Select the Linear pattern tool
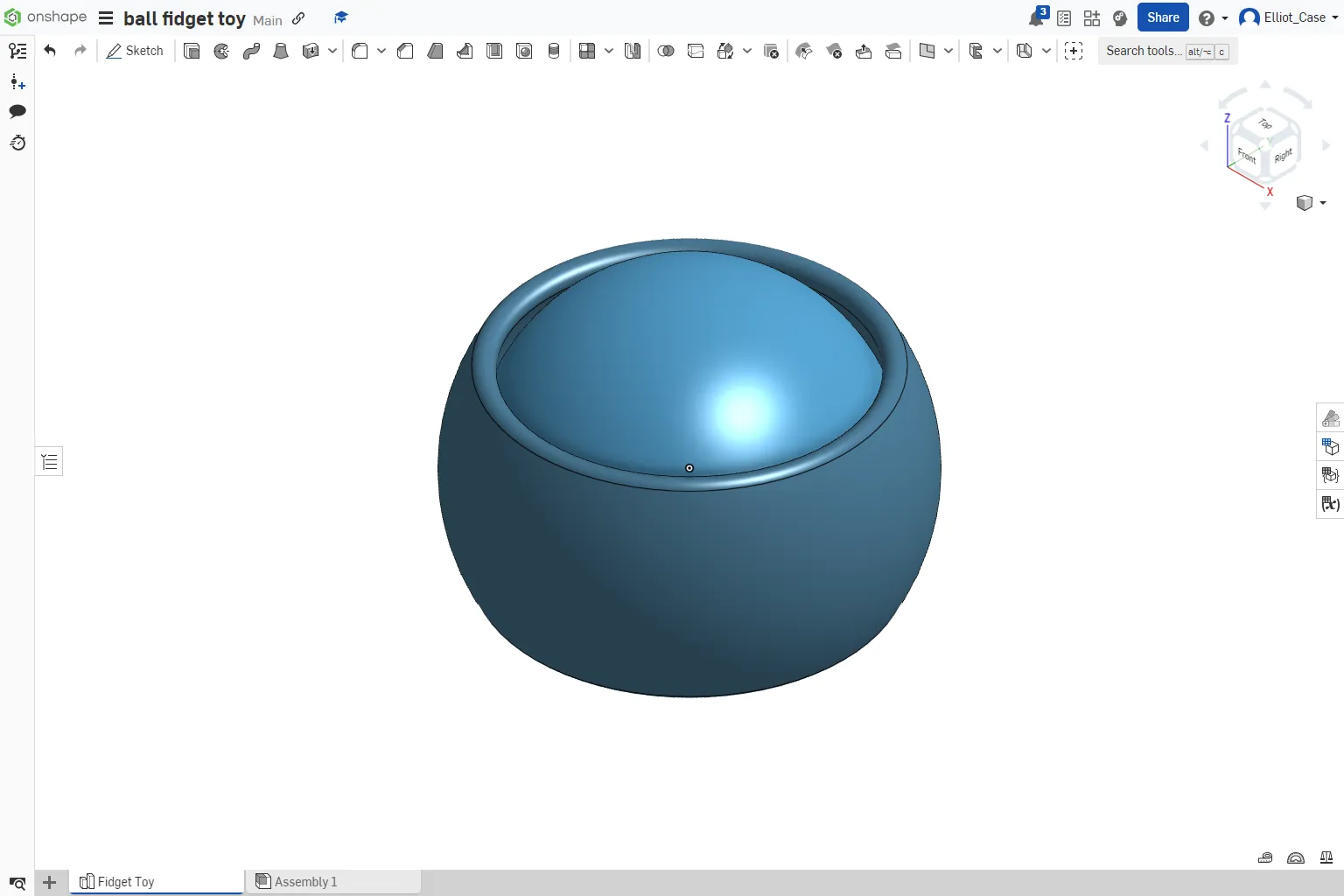Screen dimensions: 1344x896 [587, 51]
